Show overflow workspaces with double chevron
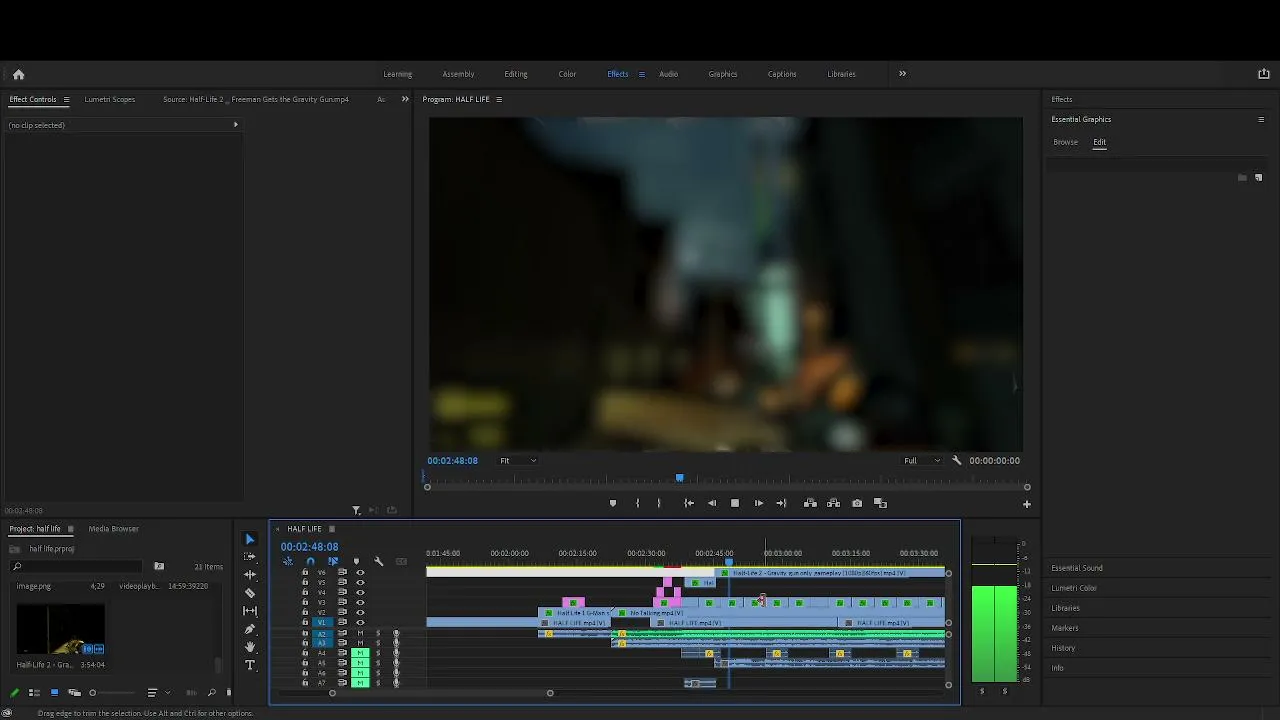 (902, 73)
